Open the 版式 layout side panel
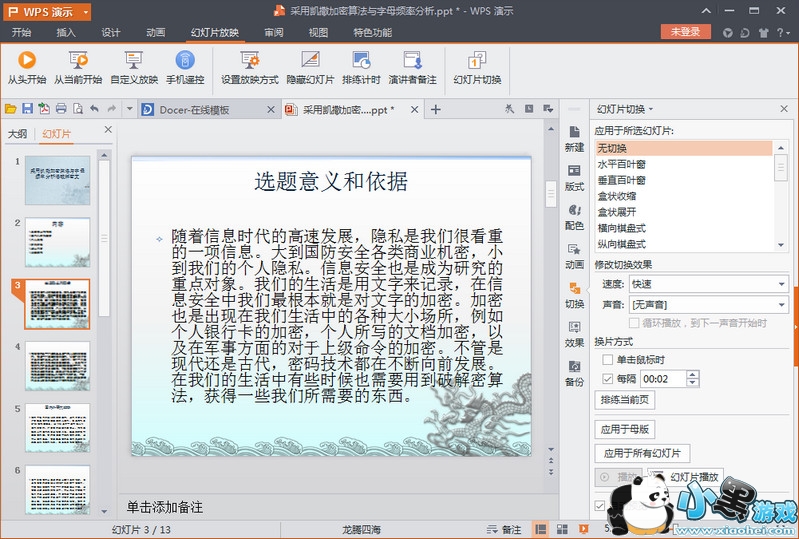Image resolution: width=799 pixels, height=539 pixels. pos(574,177)
